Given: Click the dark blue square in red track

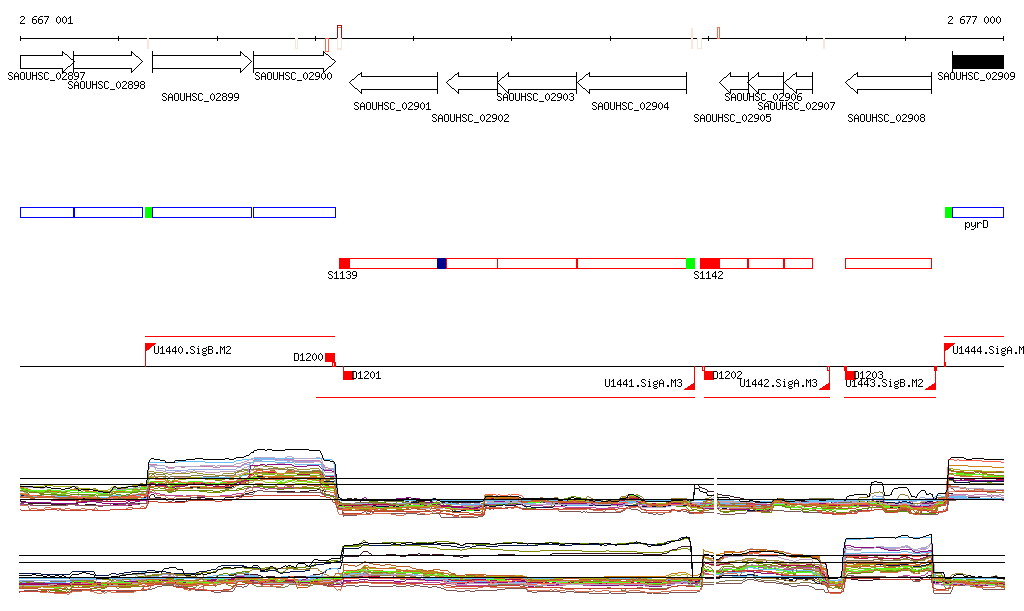Looking at the screenshot, I should pyautogui.click(x=441, y=263).
